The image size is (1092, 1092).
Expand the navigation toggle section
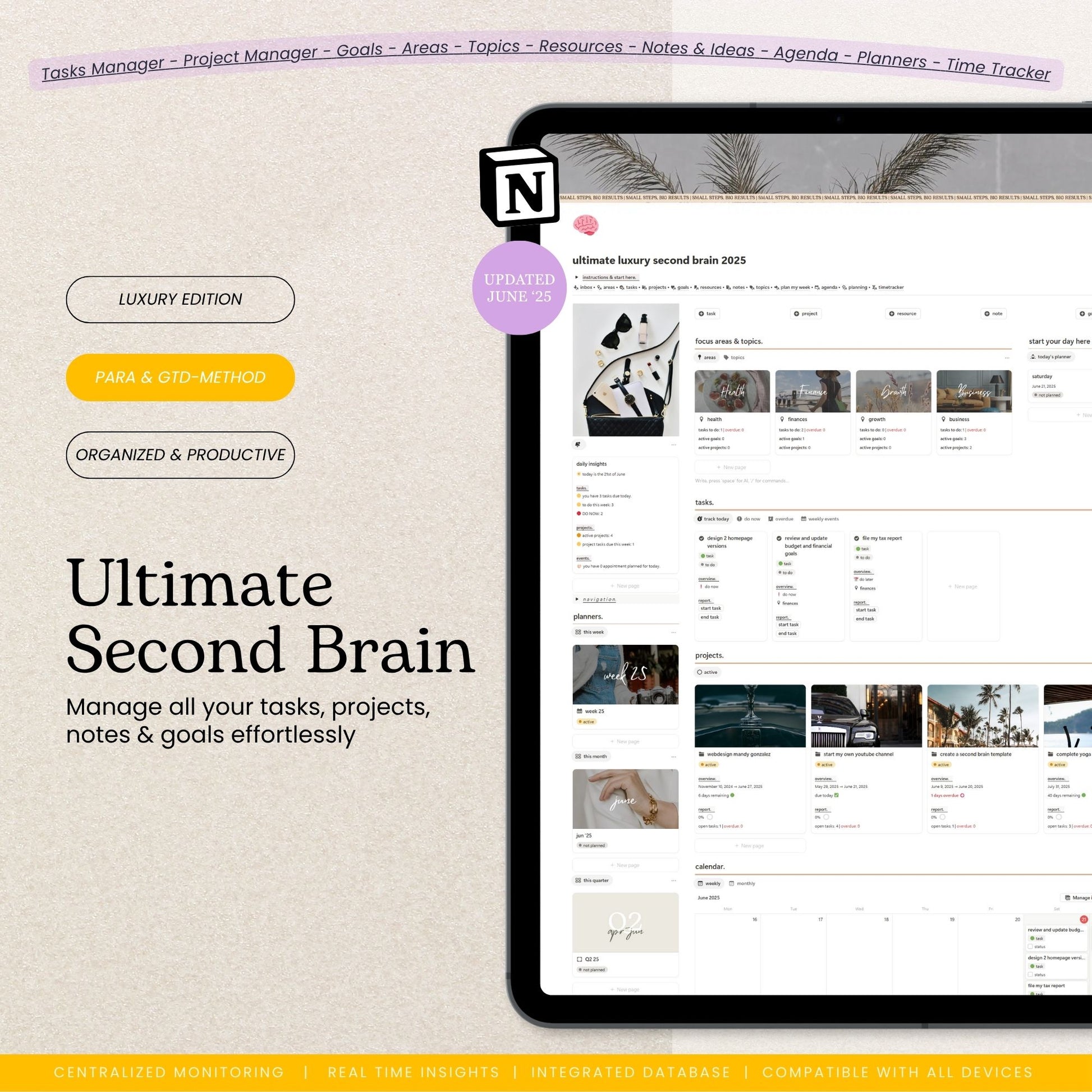576,599
